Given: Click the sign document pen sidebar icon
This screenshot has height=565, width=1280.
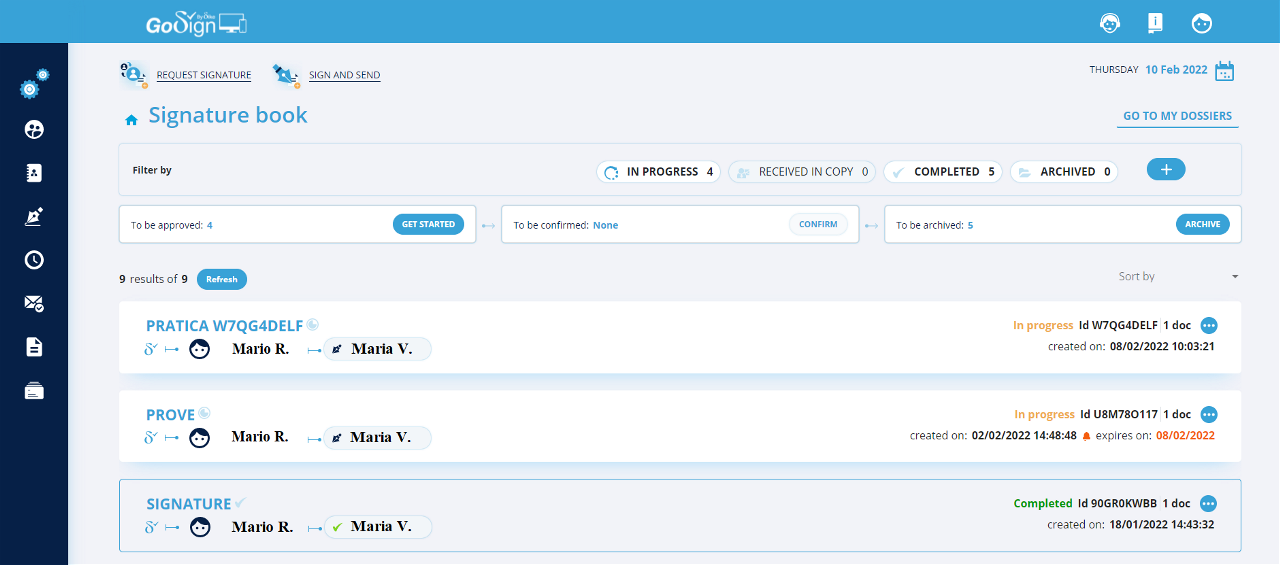Looking at the screenshot, I should click(x=34, y=217).
